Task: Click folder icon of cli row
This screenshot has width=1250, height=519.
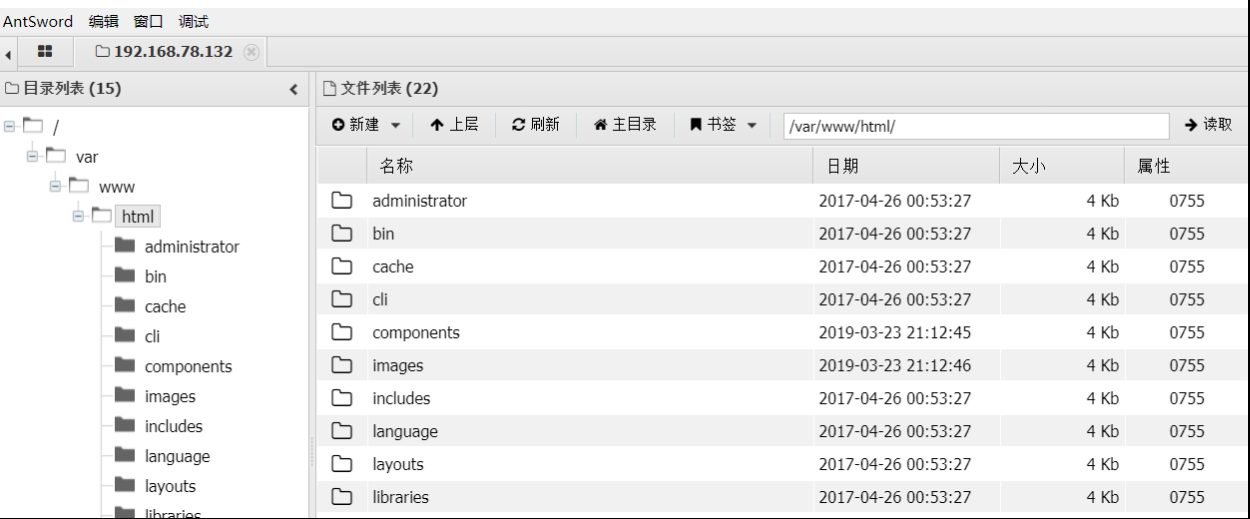Action: pyautogui.click(x=342, y=299)
